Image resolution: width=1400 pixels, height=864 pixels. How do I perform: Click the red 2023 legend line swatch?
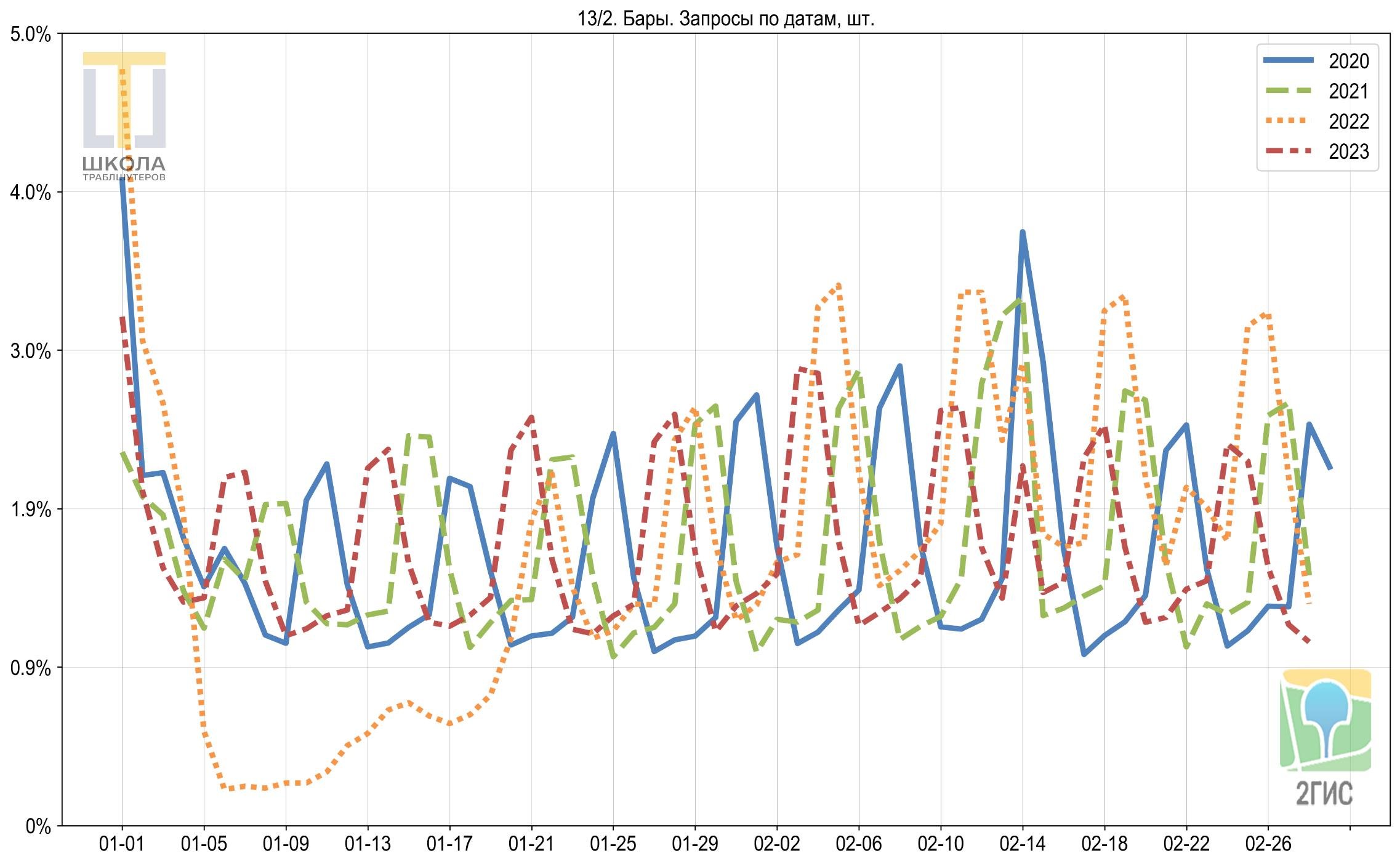coord(1289,151)
